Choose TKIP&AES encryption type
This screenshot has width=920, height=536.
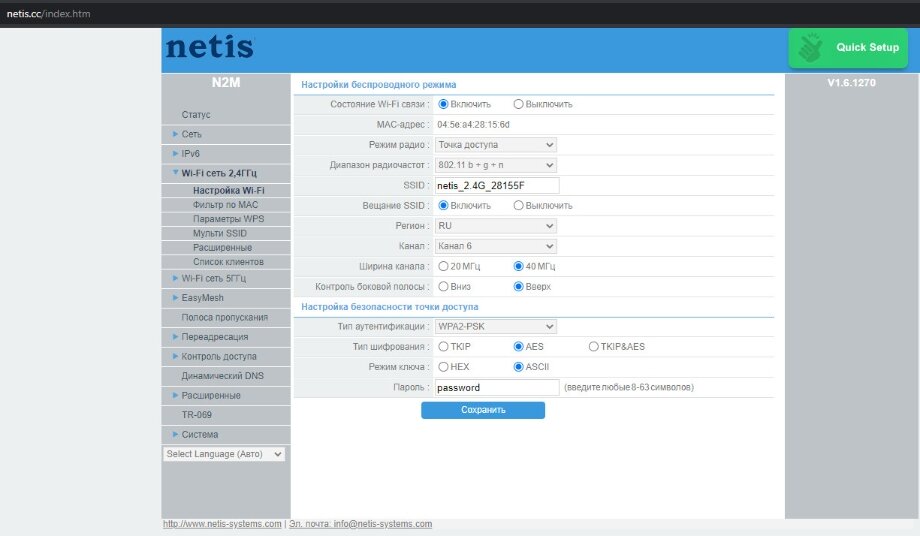593,347
